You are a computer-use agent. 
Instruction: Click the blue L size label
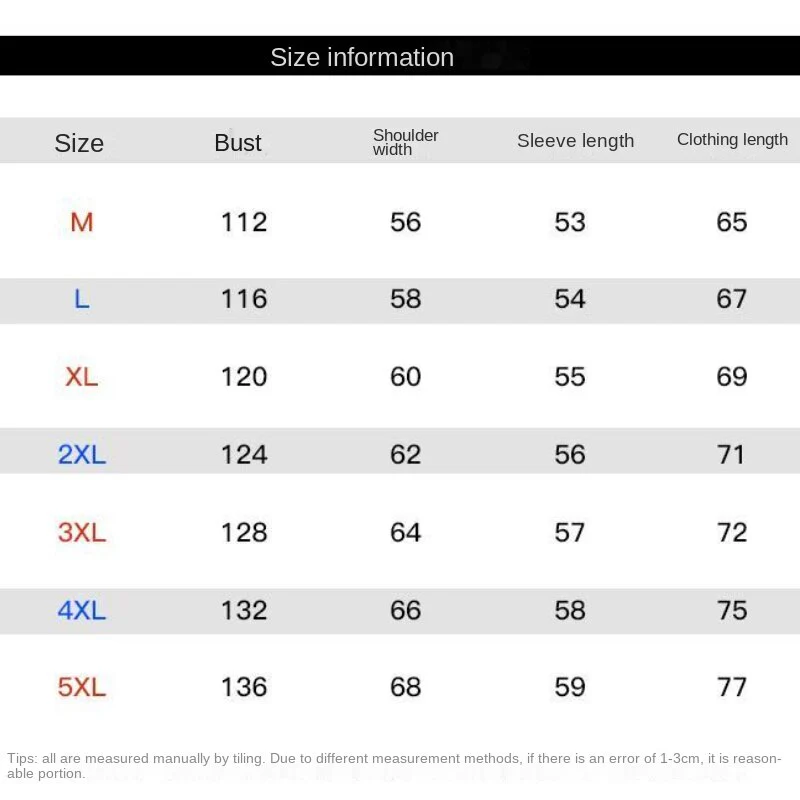coord(82,299)
